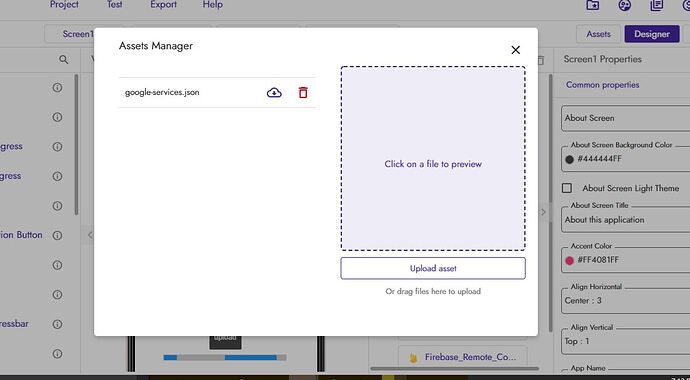The image size is (690, 380).
Task: Delete the google-services.json asset
Action: 303,92
